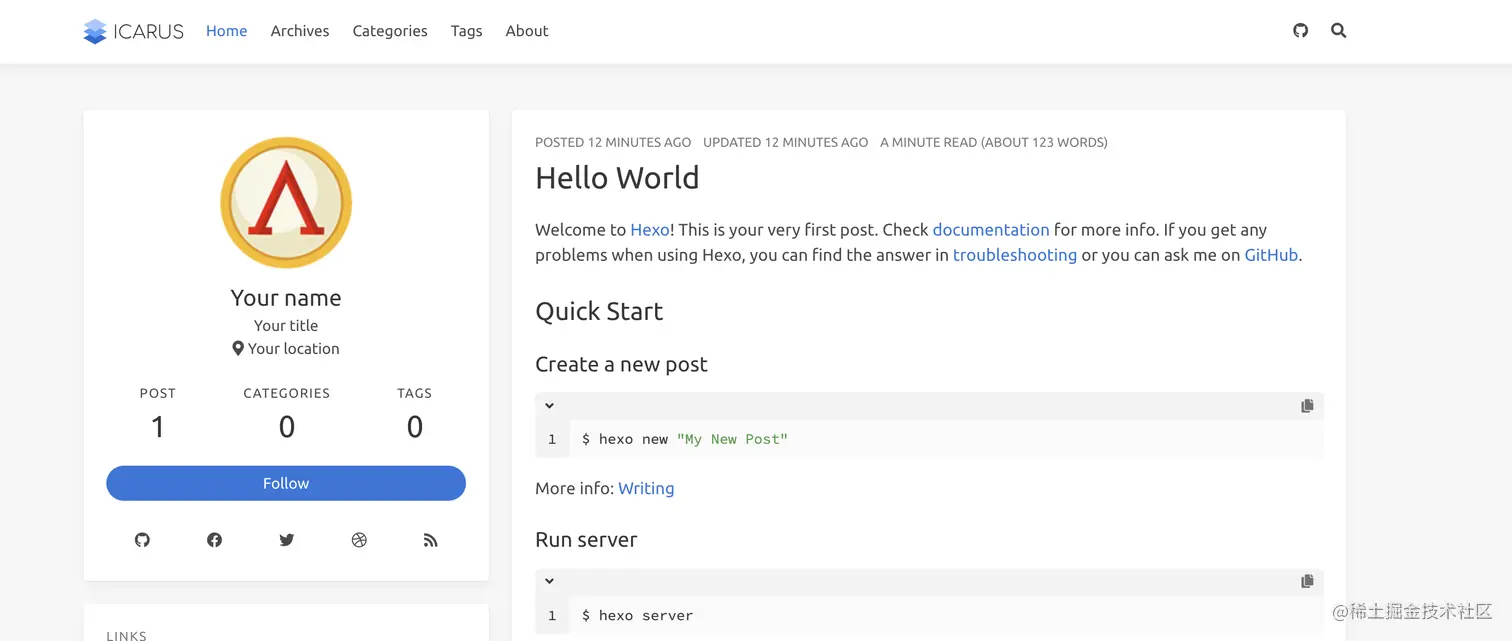The image size is (1512, 641).
Task: Click the GitHub icon in the navbar
Action: point(1300,31)
